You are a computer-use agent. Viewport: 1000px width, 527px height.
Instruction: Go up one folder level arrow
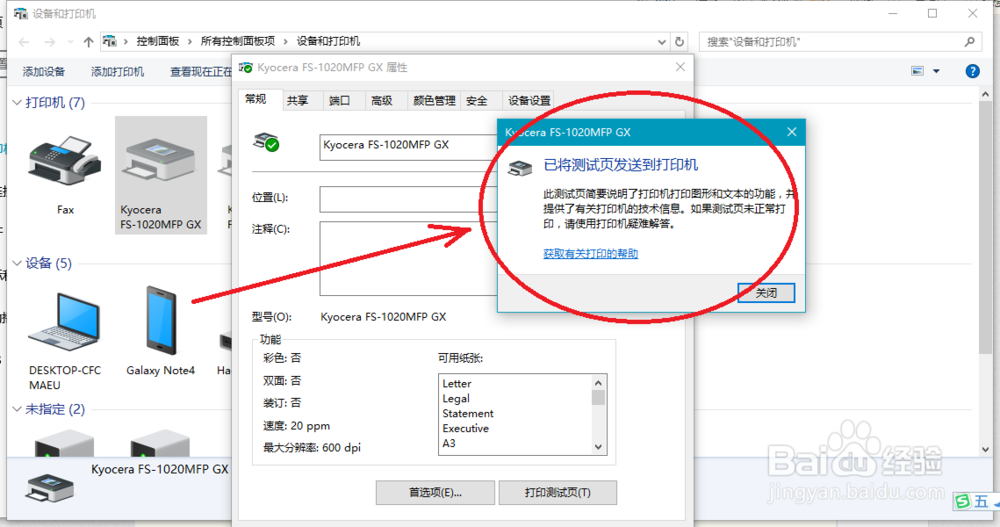88,42
